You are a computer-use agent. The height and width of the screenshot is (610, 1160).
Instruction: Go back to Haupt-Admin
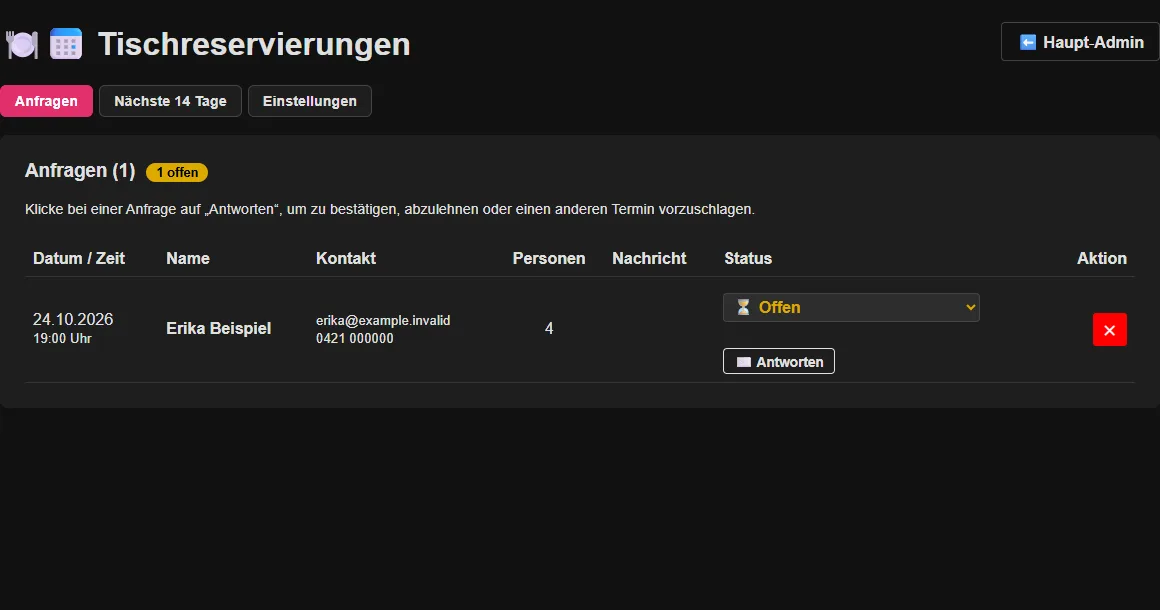point(1080,42)
